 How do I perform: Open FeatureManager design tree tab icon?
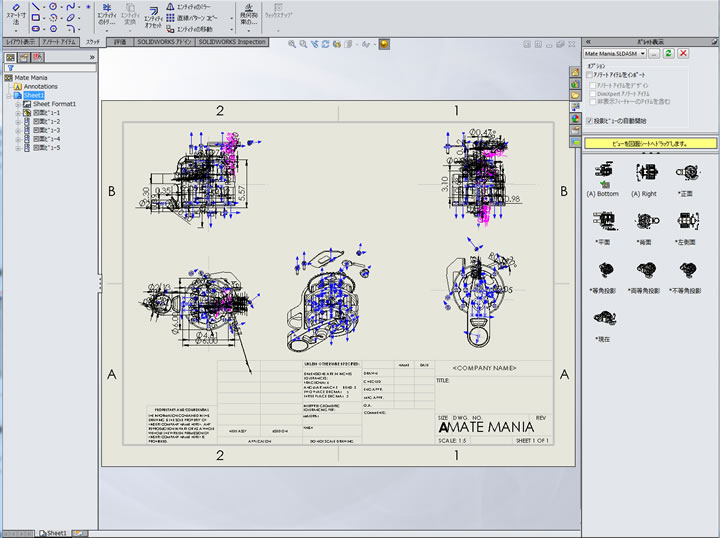click(10, 57)
